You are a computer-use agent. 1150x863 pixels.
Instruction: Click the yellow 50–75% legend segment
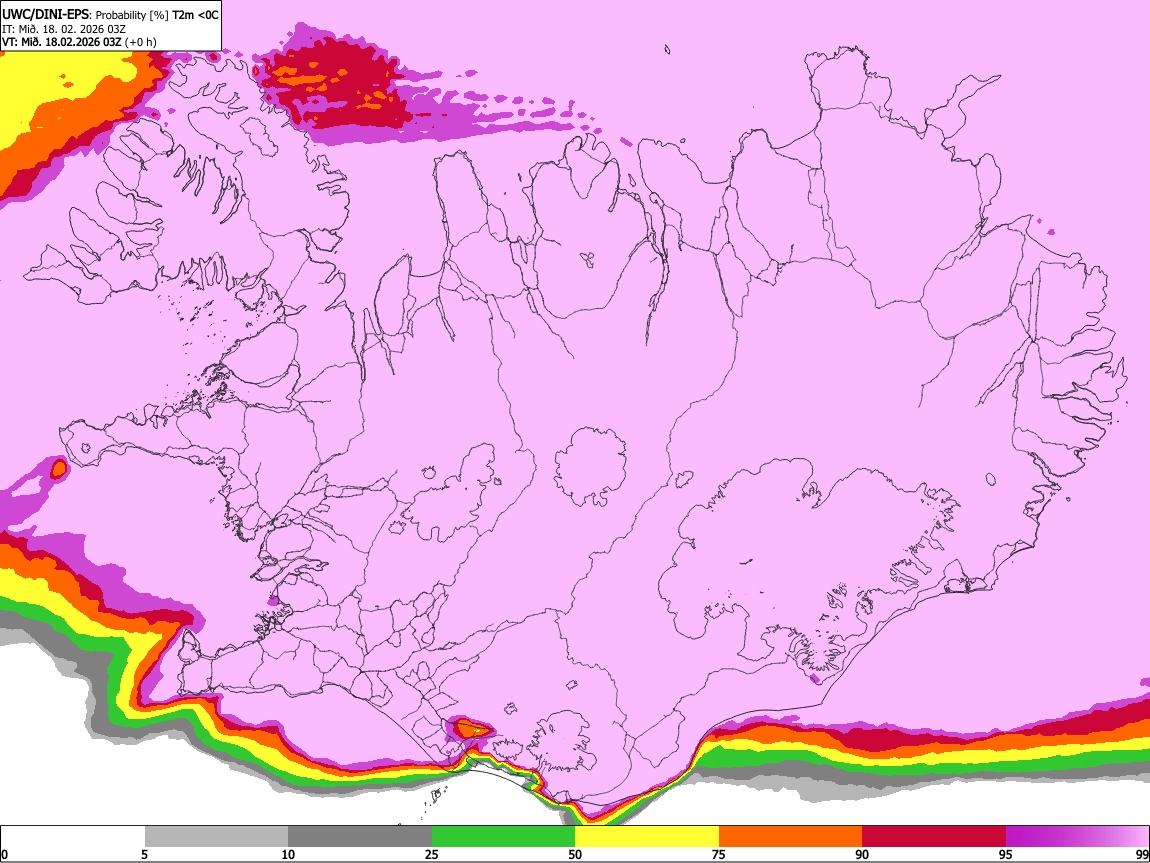pos(647,837)
